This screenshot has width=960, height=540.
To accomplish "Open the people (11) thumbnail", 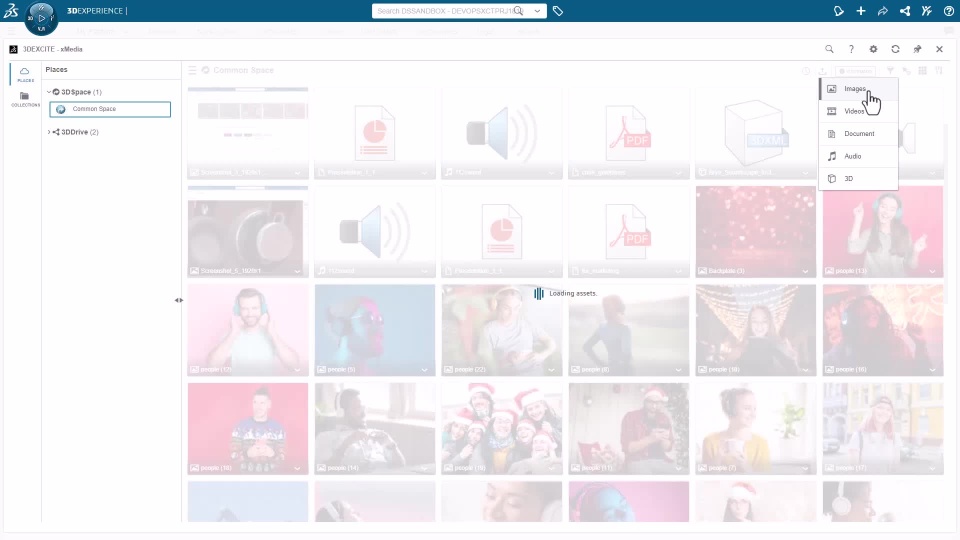I will 629,429.
